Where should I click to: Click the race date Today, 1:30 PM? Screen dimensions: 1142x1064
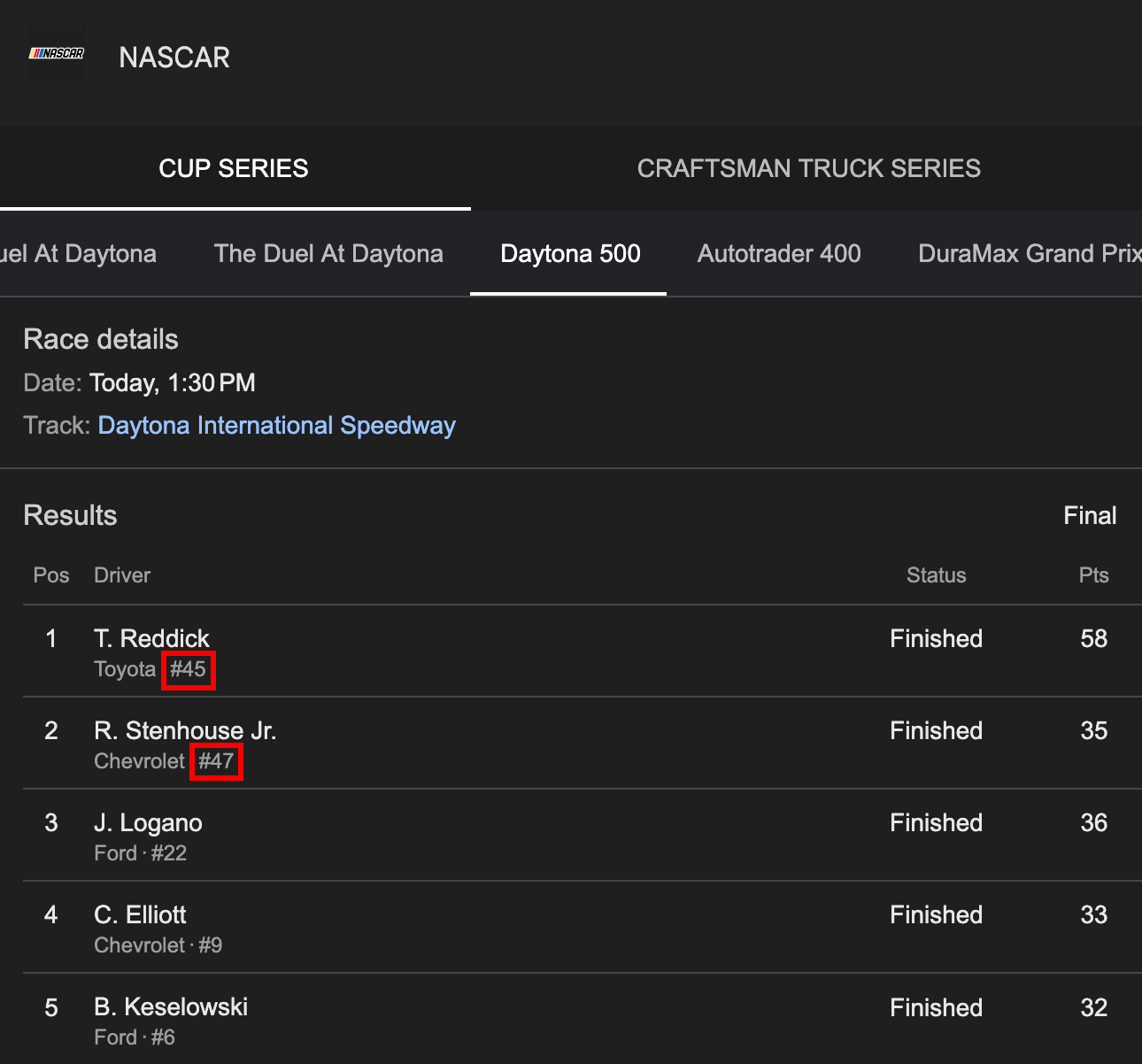(x=173, y=382)
